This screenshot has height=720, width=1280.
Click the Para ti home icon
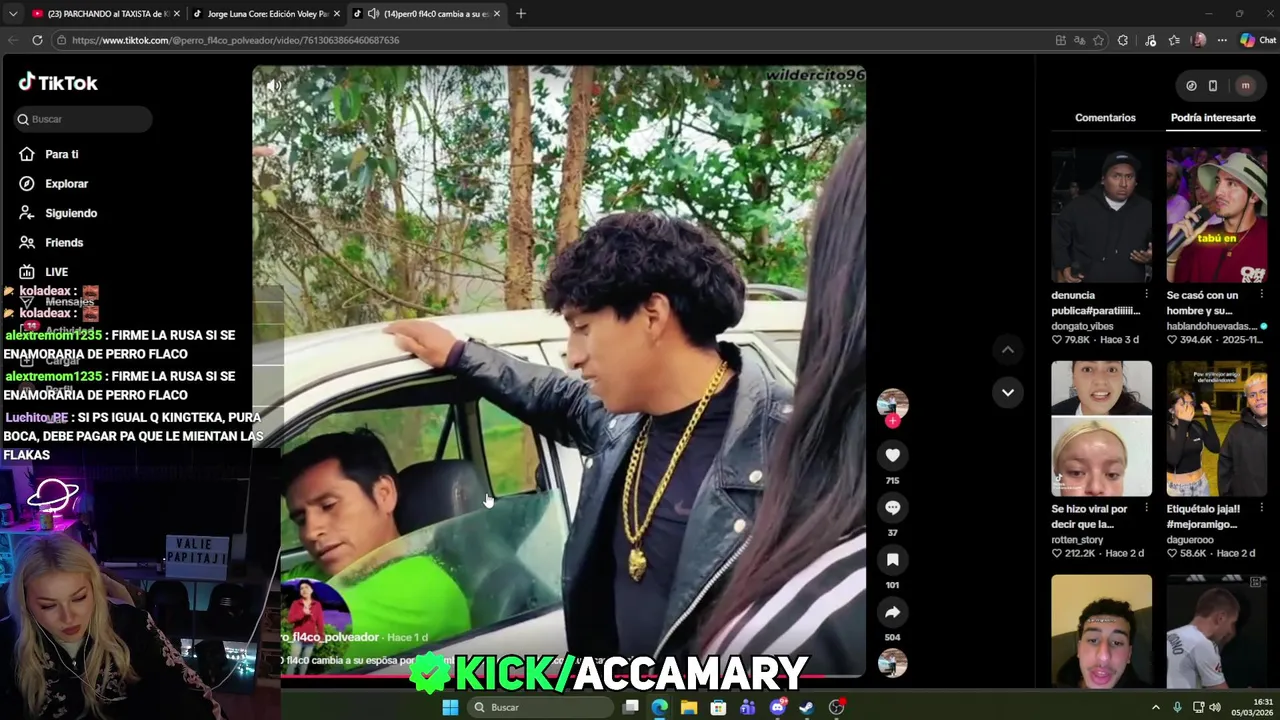point(27,154)
